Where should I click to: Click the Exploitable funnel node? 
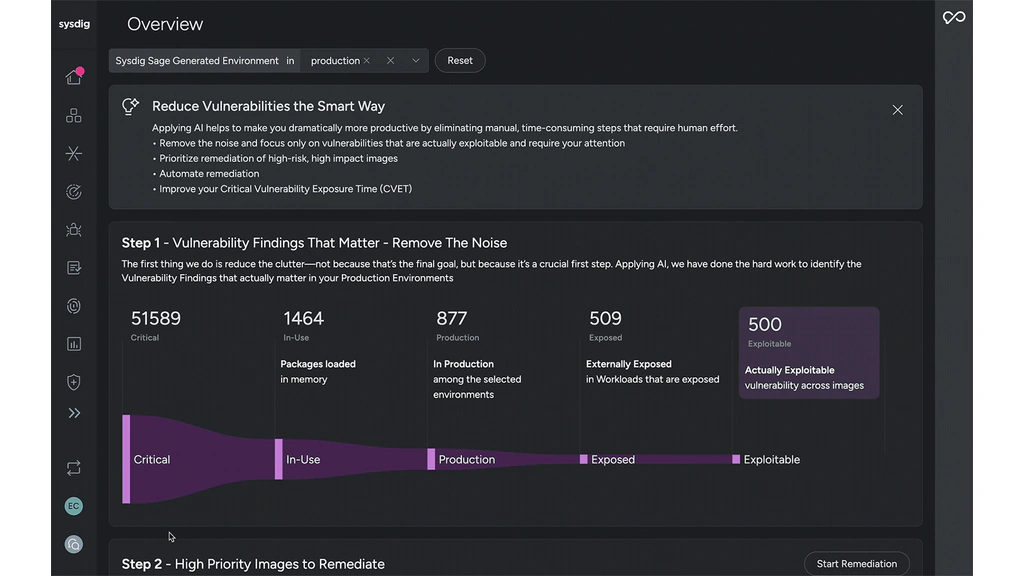736,459
